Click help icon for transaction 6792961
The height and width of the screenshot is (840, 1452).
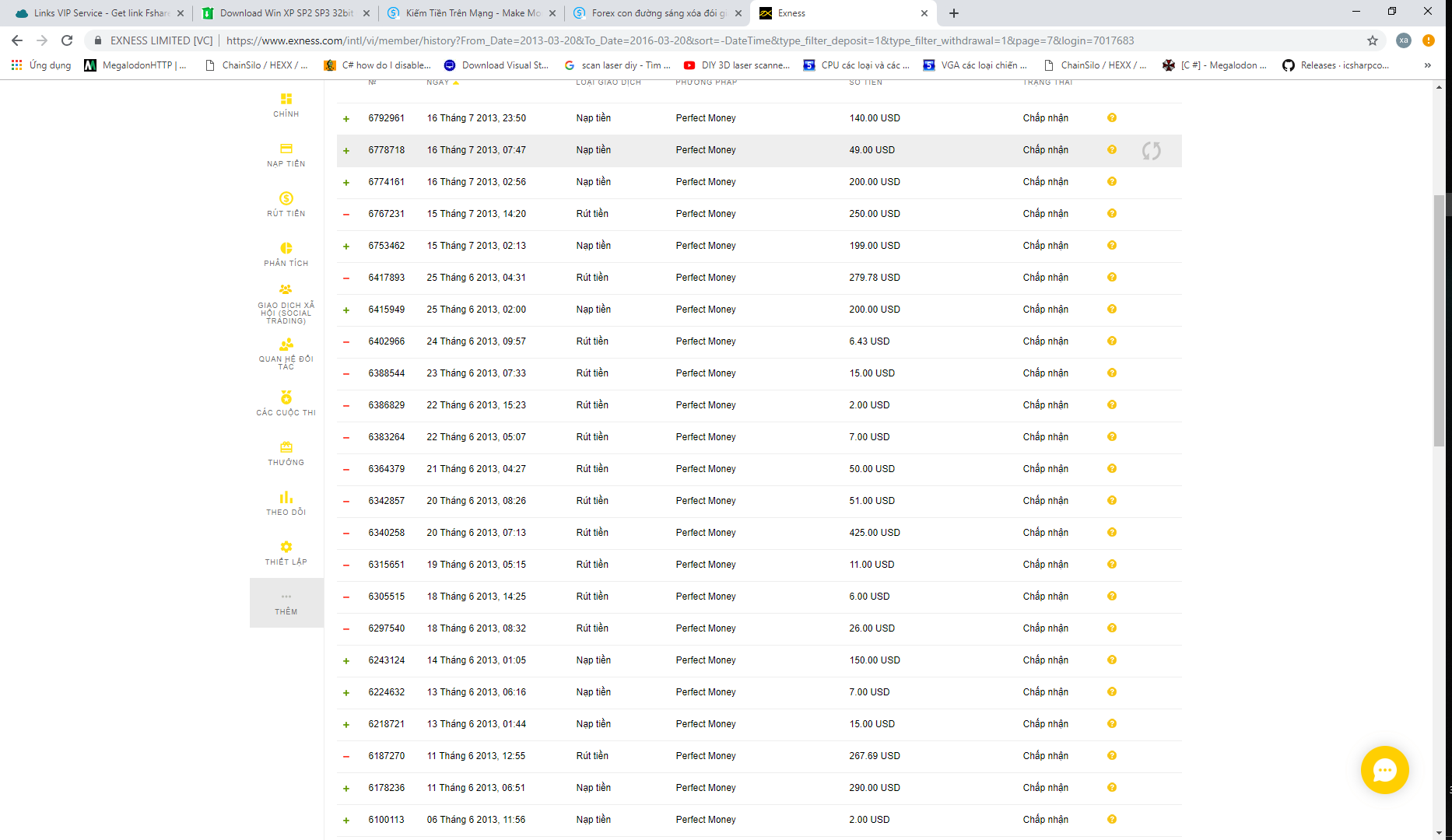[x=1112, y=118]
